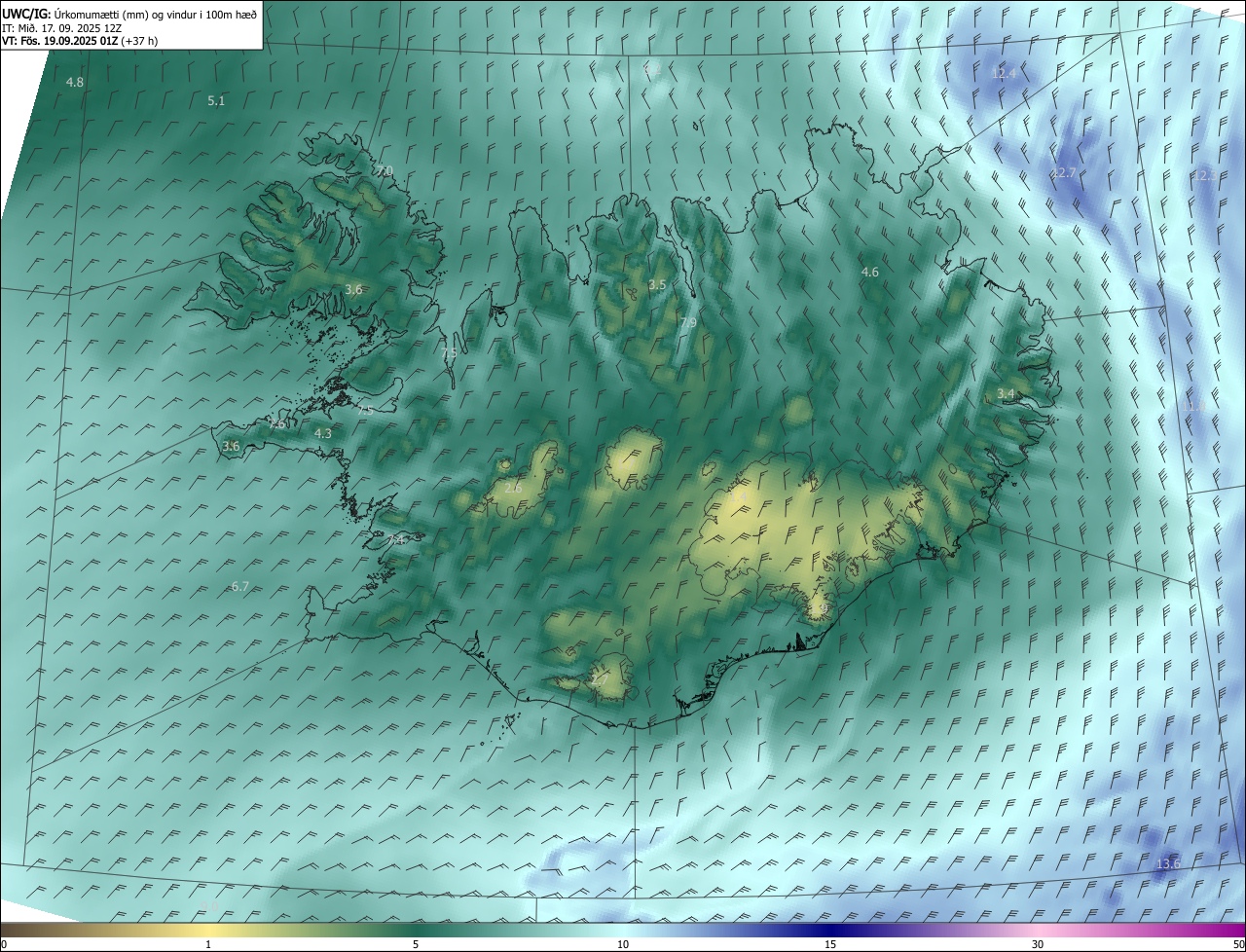Click the 4.8 value label
This screenshot has width=1246, height=952.
click(75, 83)
